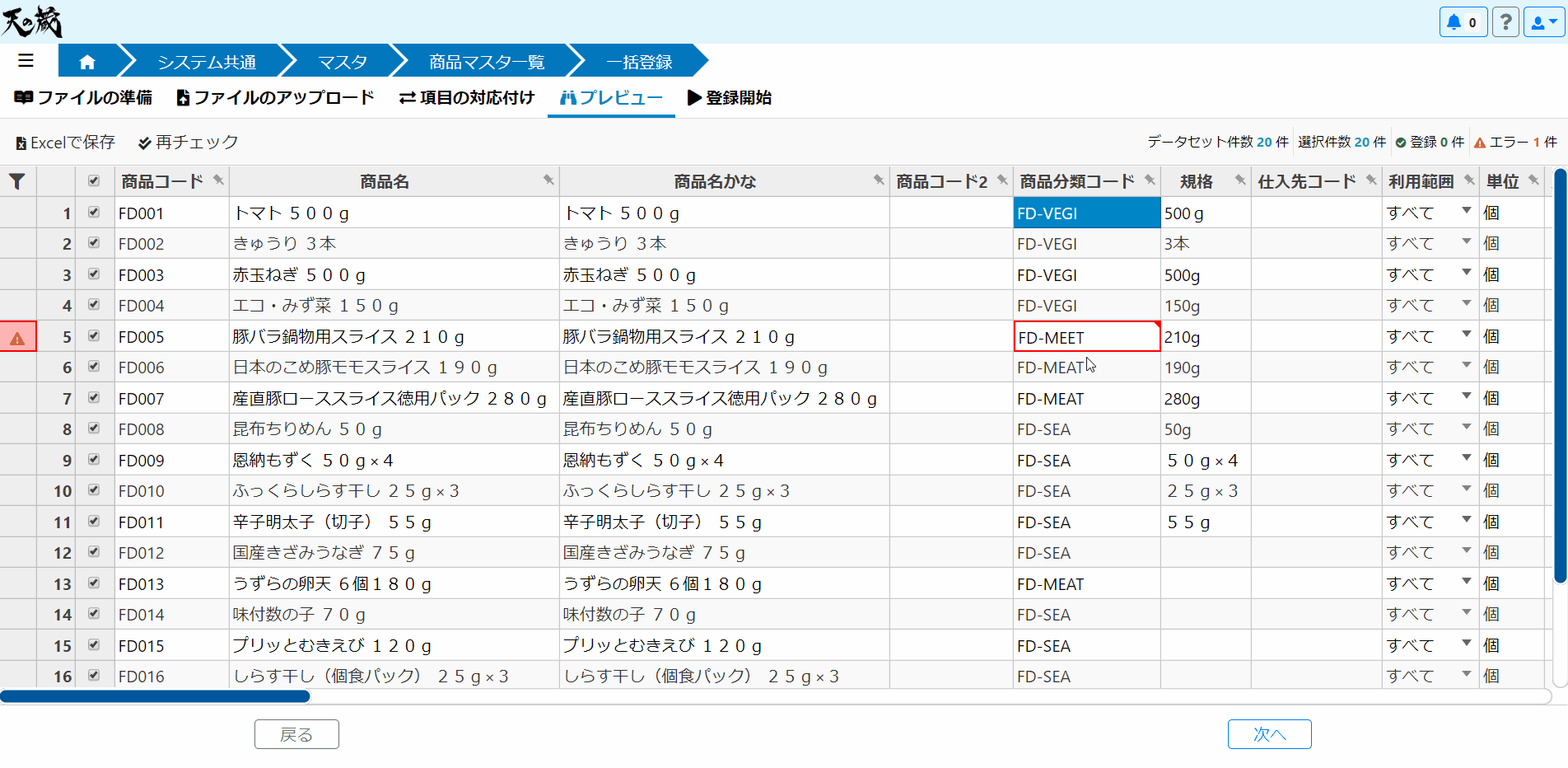Open 利用範囲 dropdown for row 4
This screenshot has width=1568, height=768.
pyautogui.click(x=1467, y=303)
